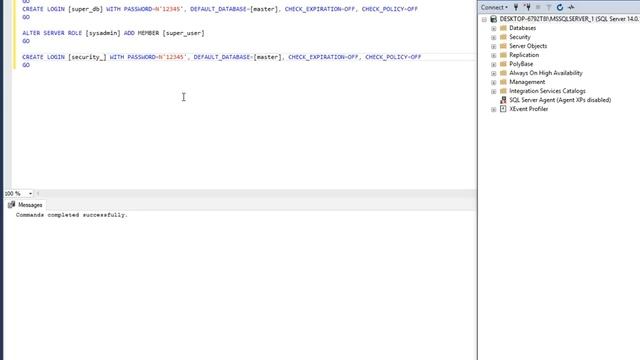Click the Messages tab icon

[11, 205]
